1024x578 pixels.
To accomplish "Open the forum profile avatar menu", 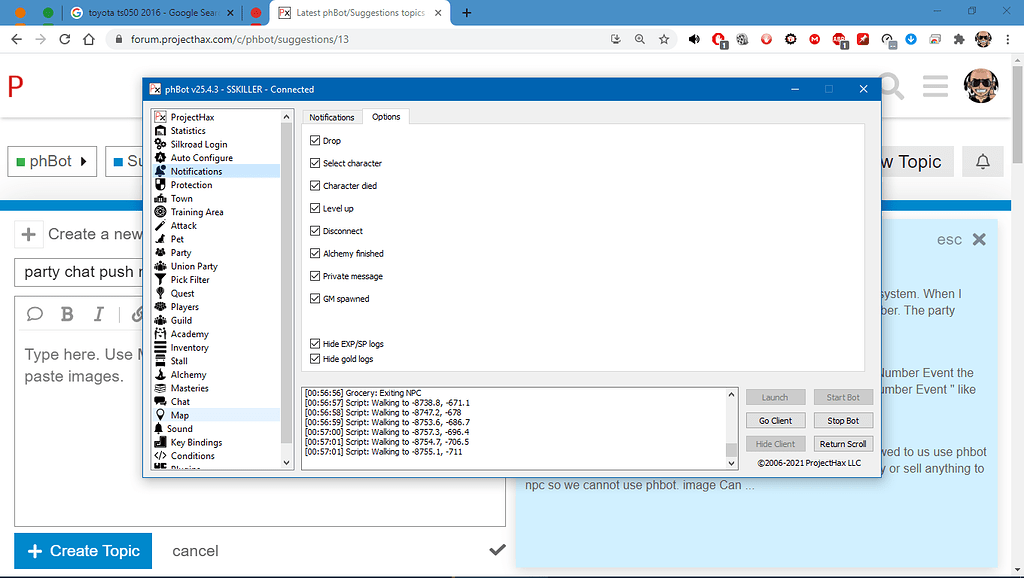I will click(982, 87).
